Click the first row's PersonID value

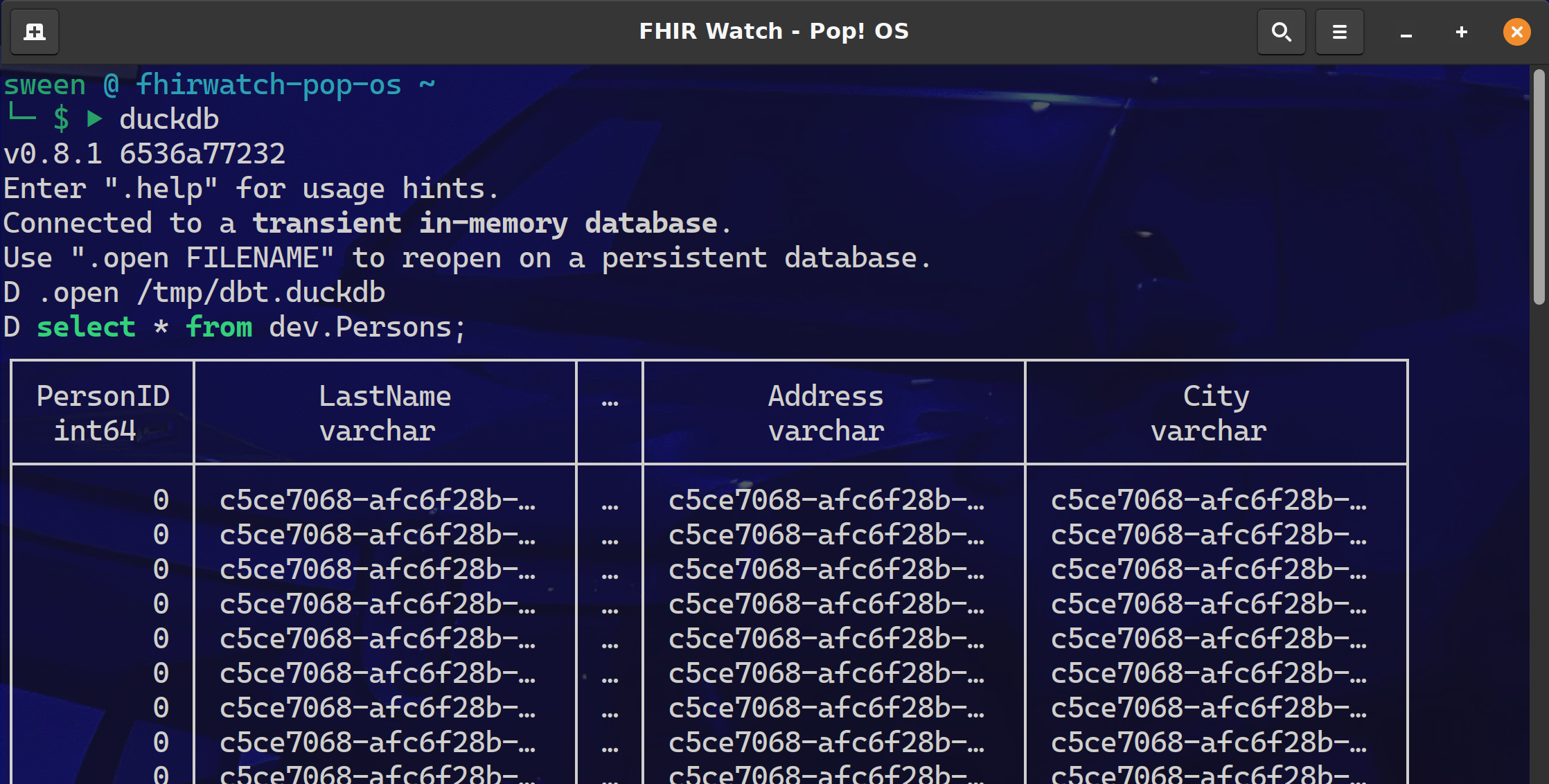(x=161, y=500)
